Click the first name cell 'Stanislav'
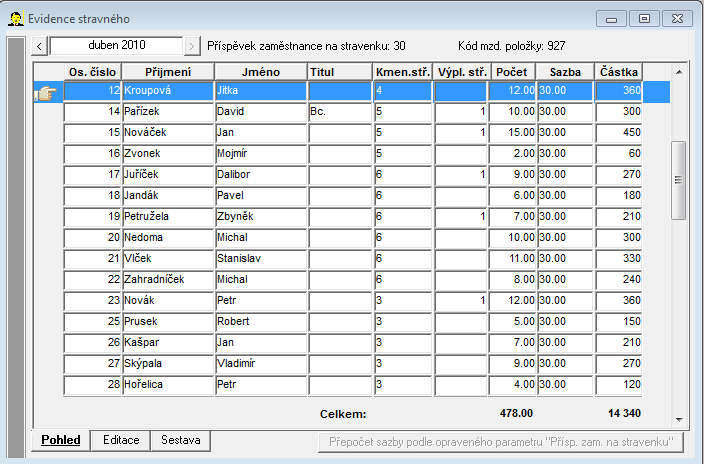 (261, 259)
